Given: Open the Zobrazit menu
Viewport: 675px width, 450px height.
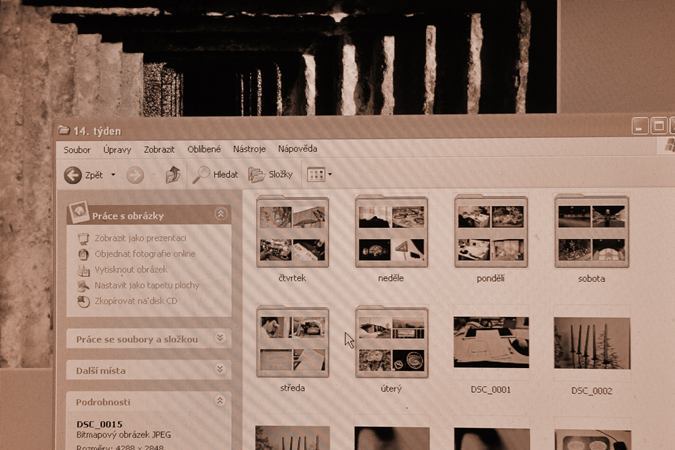Looking at the screenshot, I should [x=159, y=149].
